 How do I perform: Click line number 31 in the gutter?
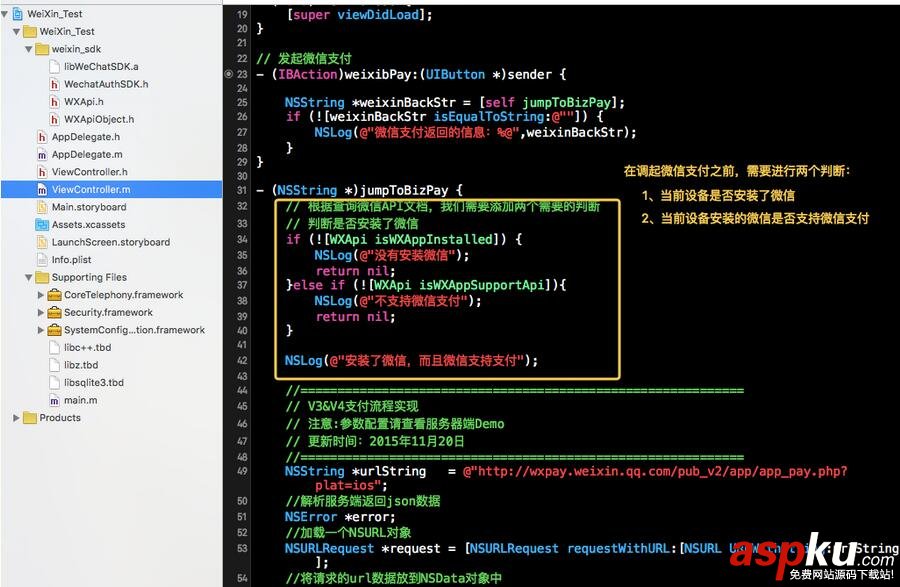click(240, 189)
